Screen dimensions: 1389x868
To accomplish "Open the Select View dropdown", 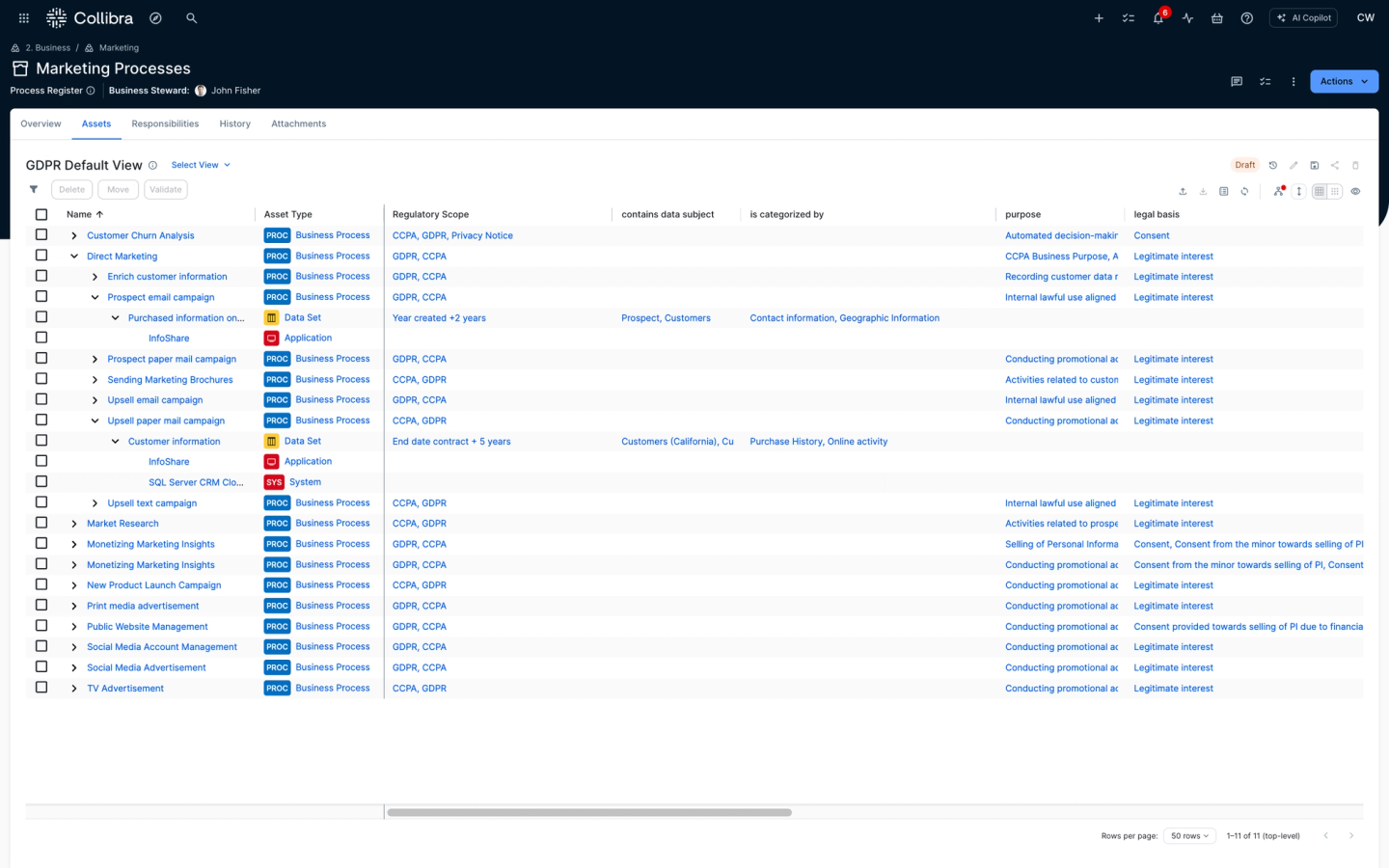I will [x=201, y=165].
